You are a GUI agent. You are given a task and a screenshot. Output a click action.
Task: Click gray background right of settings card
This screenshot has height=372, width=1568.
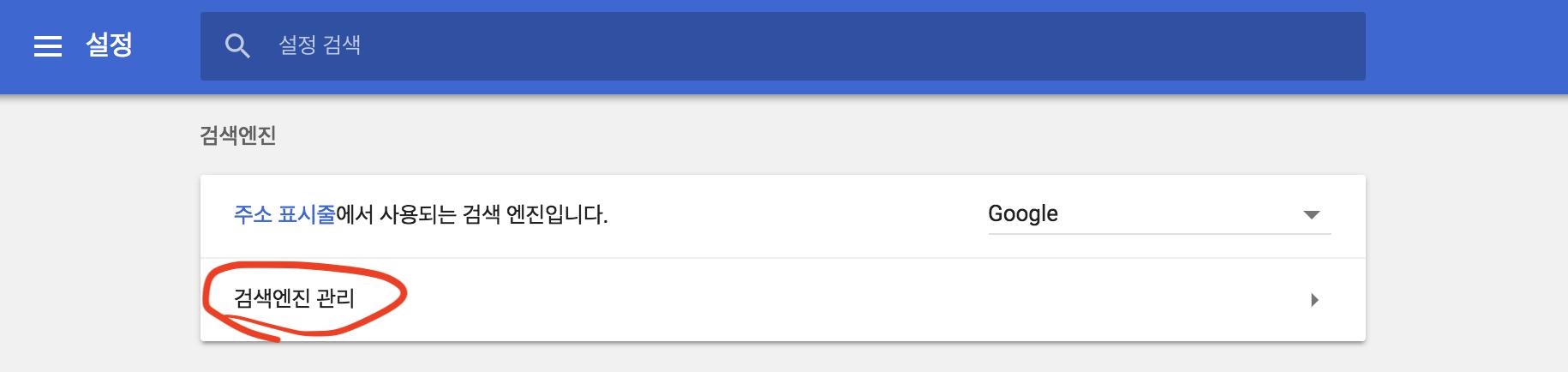point(1465,257)
